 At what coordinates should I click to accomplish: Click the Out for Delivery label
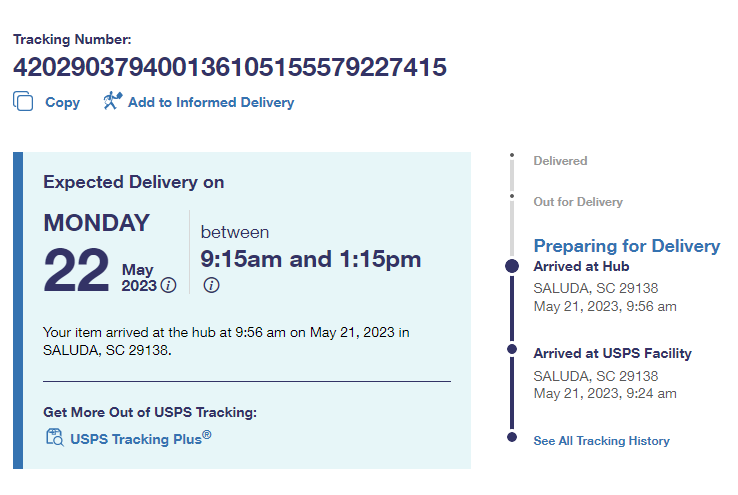[x=577, y=202]
